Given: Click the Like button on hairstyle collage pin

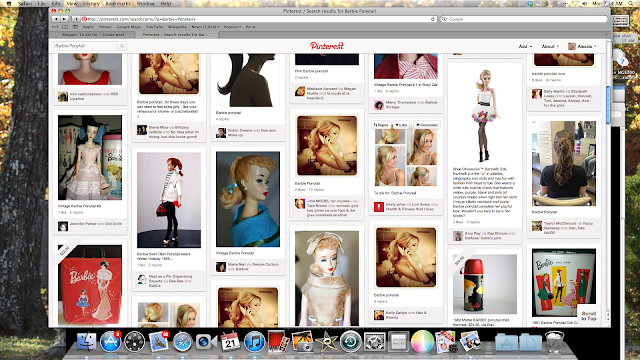Looking at the screenshot, I should click(x=402, y=125).
